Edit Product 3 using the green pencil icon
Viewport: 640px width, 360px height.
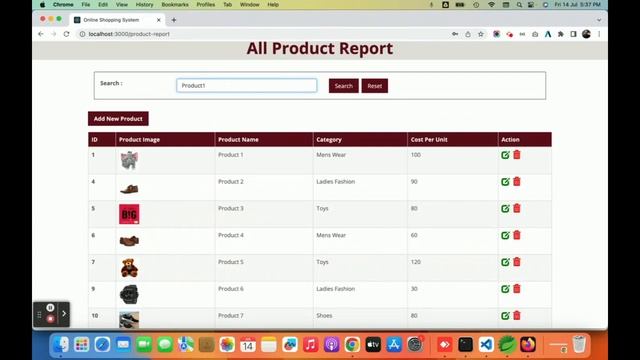(505, 209)
